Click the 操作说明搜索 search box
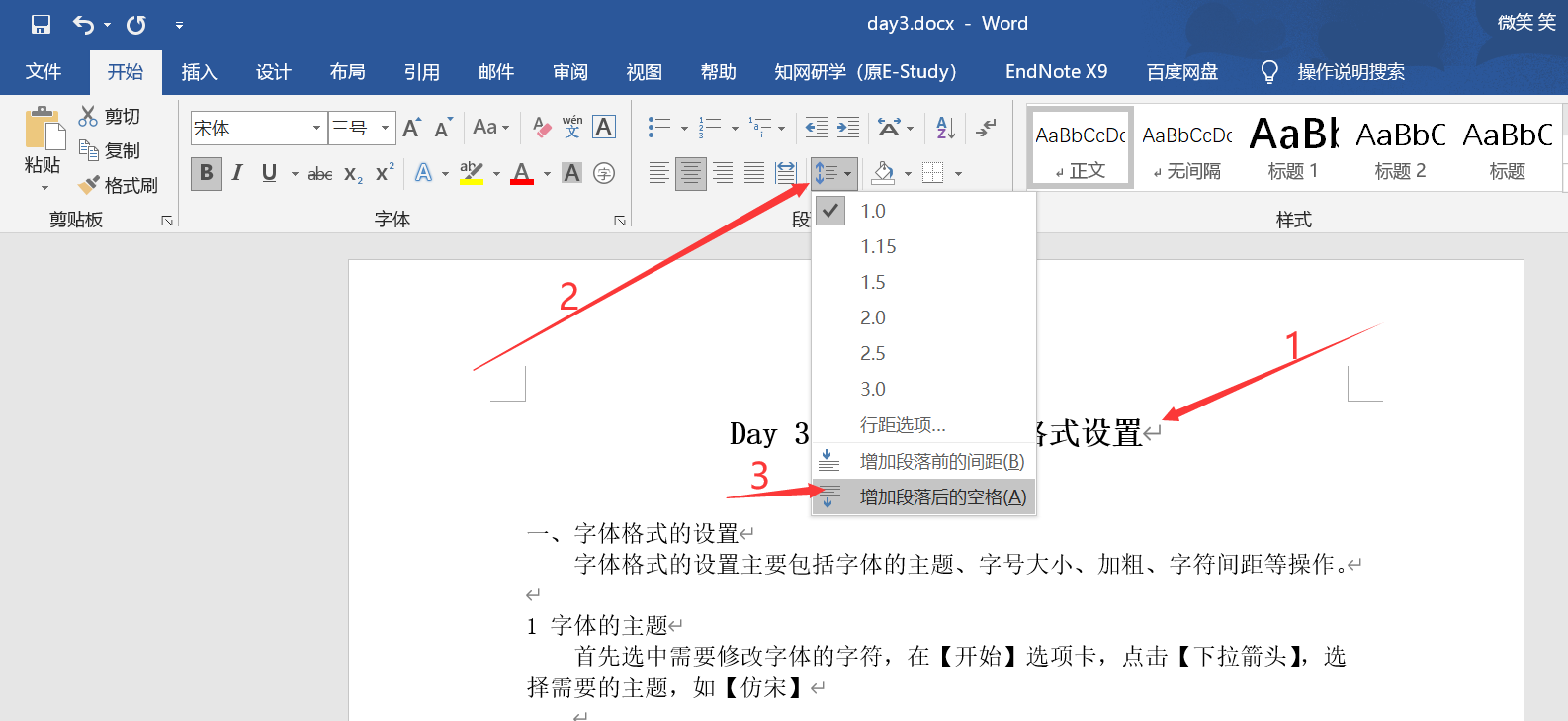This screenshot has height=721, width=1568. tap(1350, 72)
